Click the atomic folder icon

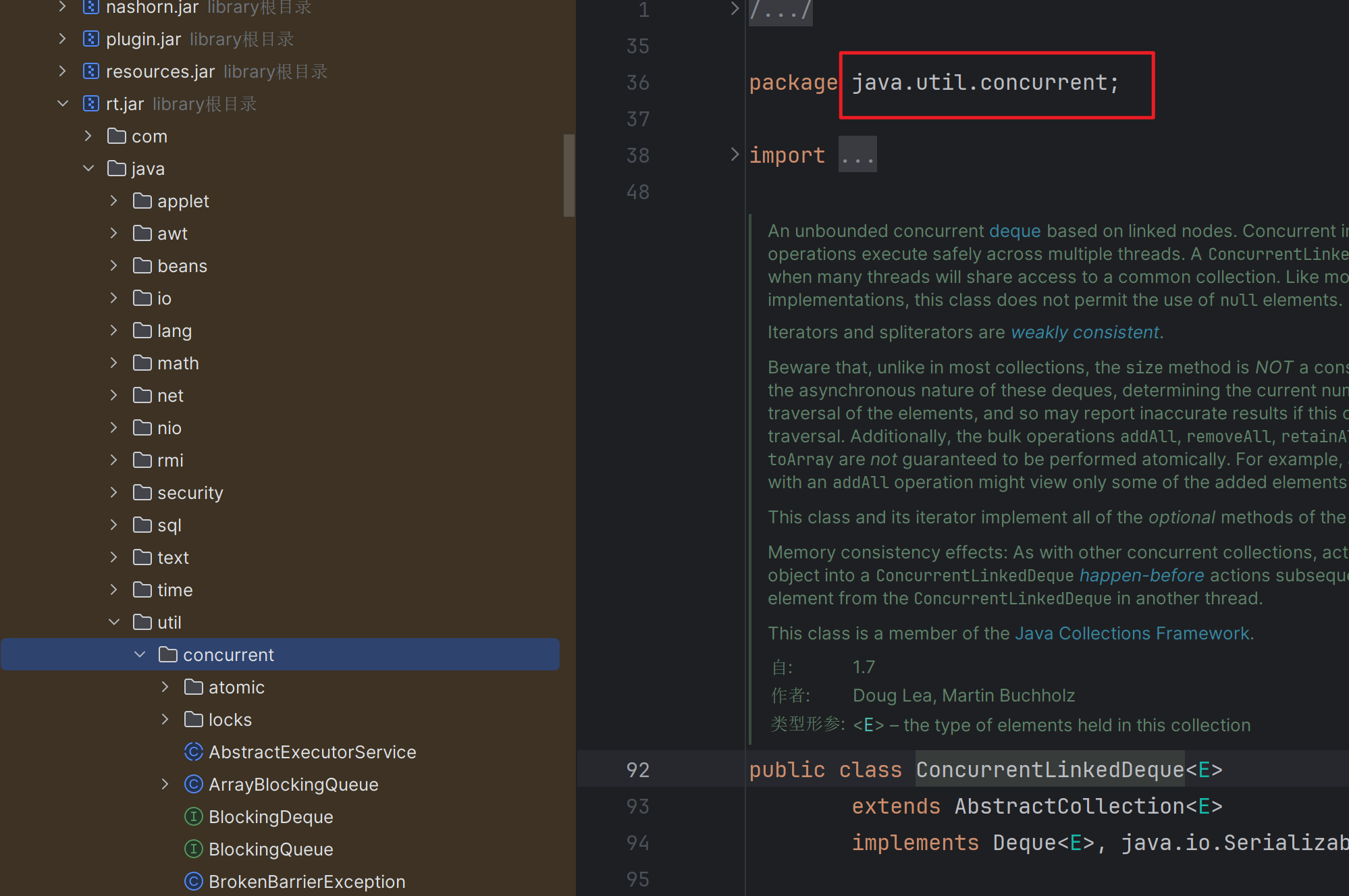[x=194, y=687]
